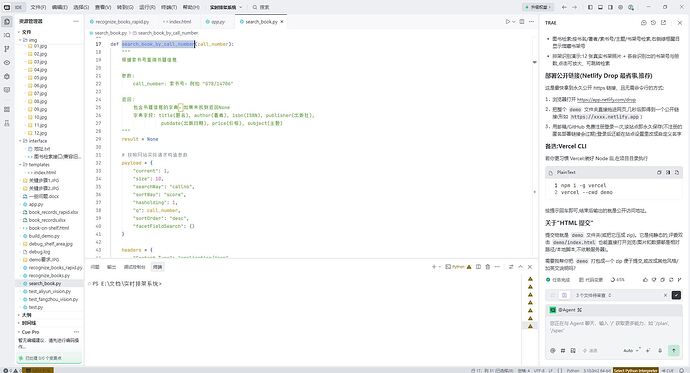The image size is (690, 373).
Task: Dislike the AI response with thumbs down
Action: coord(654,279)
